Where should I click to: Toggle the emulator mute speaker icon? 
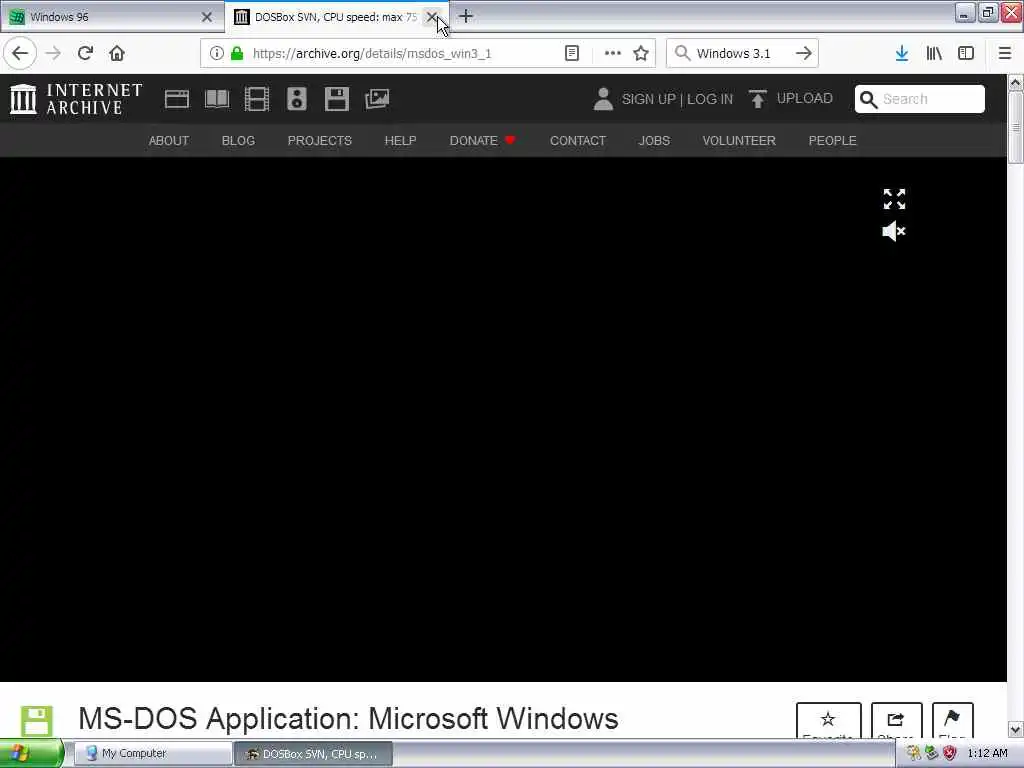click(x=894, y=231)
